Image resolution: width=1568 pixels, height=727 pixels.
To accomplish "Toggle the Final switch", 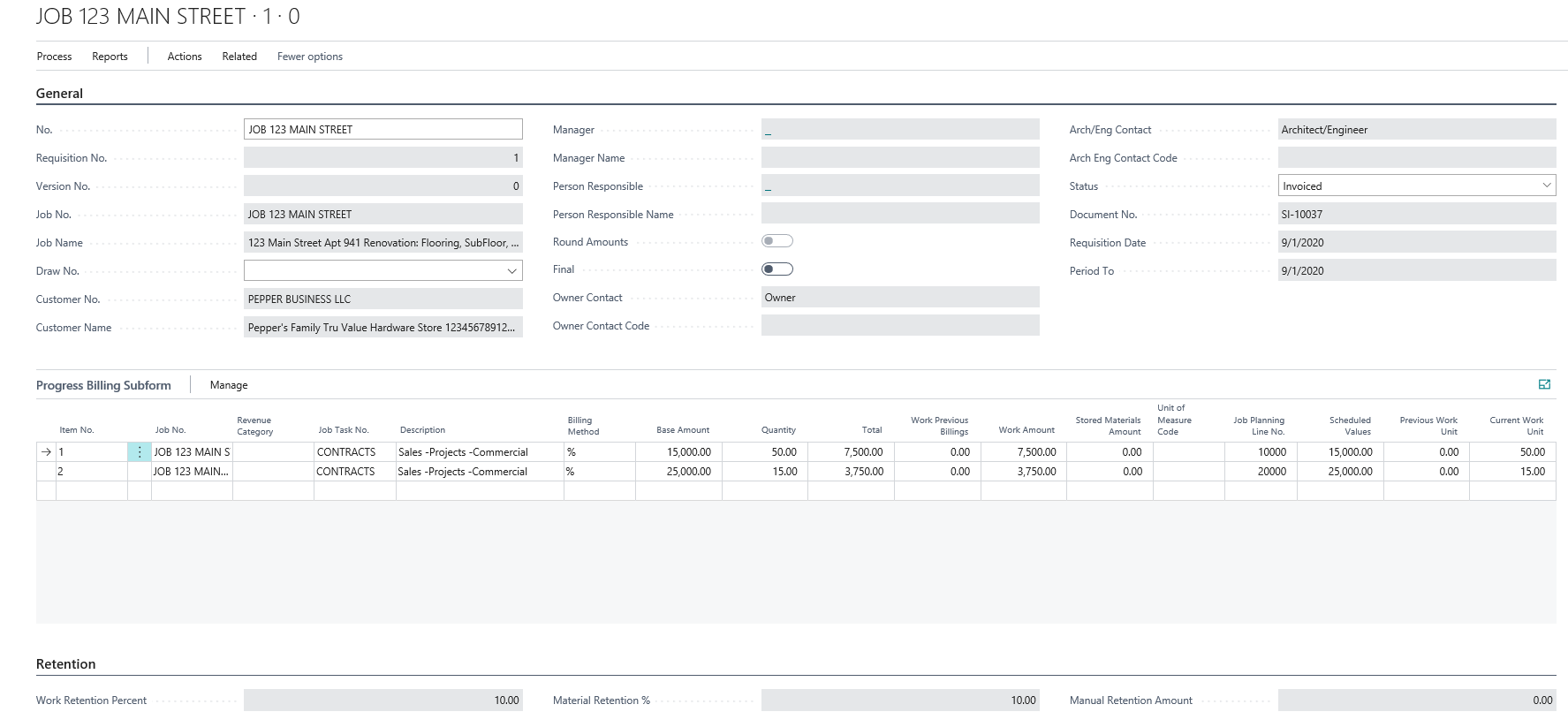I will (777, 269).
